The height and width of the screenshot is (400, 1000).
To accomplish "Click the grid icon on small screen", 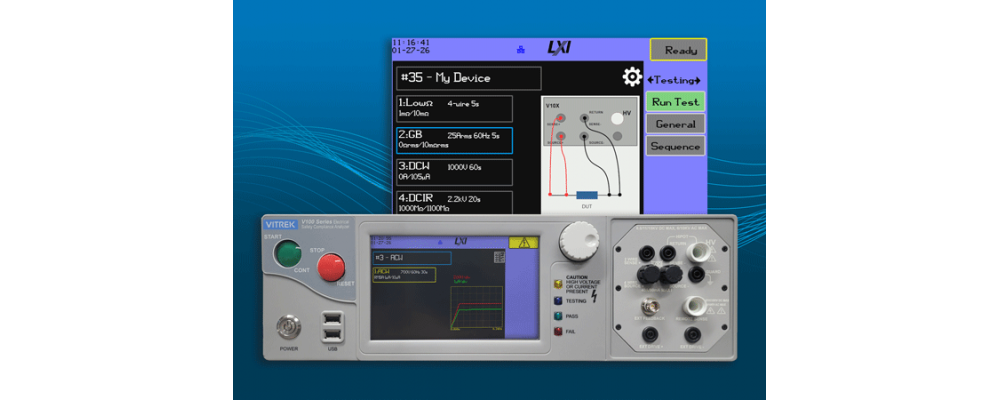I will tap(499, 256).
